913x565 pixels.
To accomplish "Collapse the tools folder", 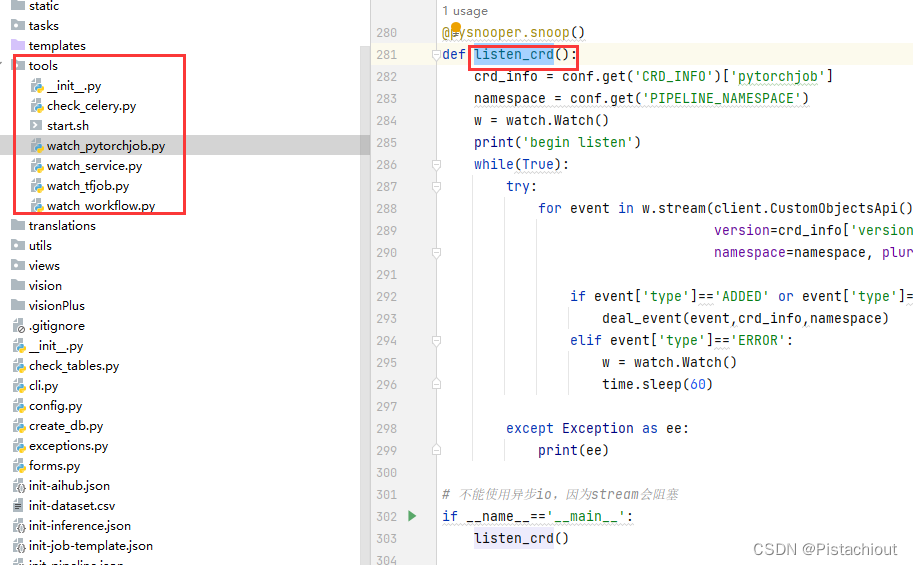I will [x=3, y=64].
